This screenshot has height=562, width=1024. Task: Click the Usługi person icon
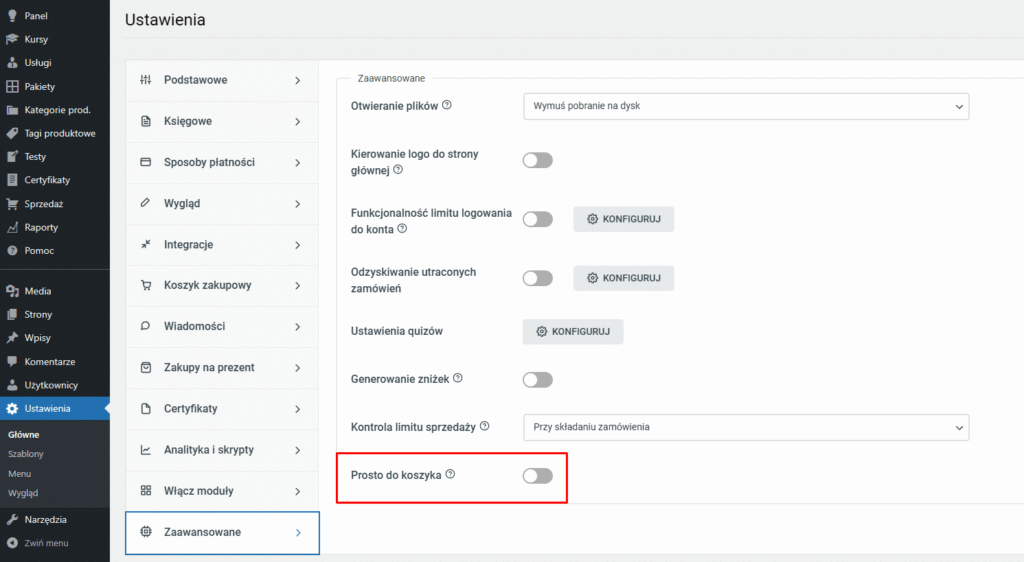12,63
